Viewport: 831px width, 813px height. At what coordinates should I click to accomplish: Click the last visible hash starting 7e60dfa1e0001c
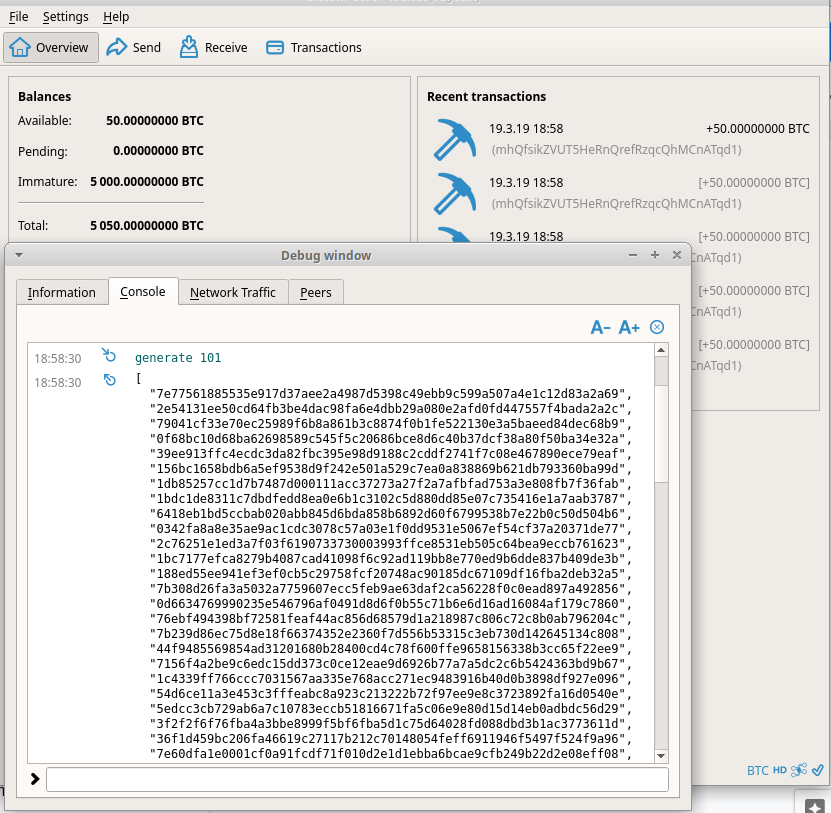[x=391, y=753]
